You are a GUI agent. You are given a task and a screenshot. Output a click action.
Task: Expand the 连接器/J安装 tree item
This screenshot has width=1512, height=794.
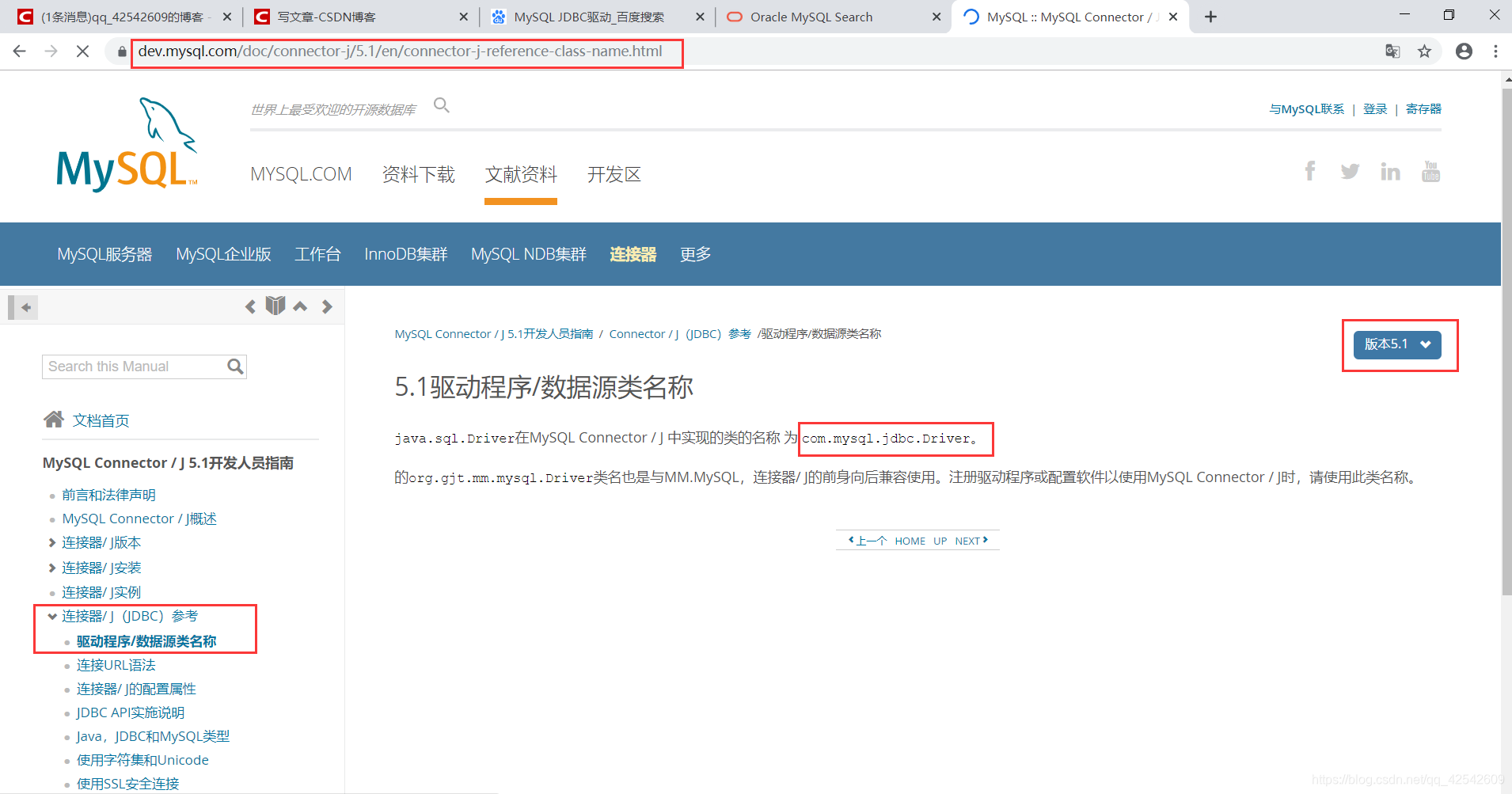click(x=52, y=568)
